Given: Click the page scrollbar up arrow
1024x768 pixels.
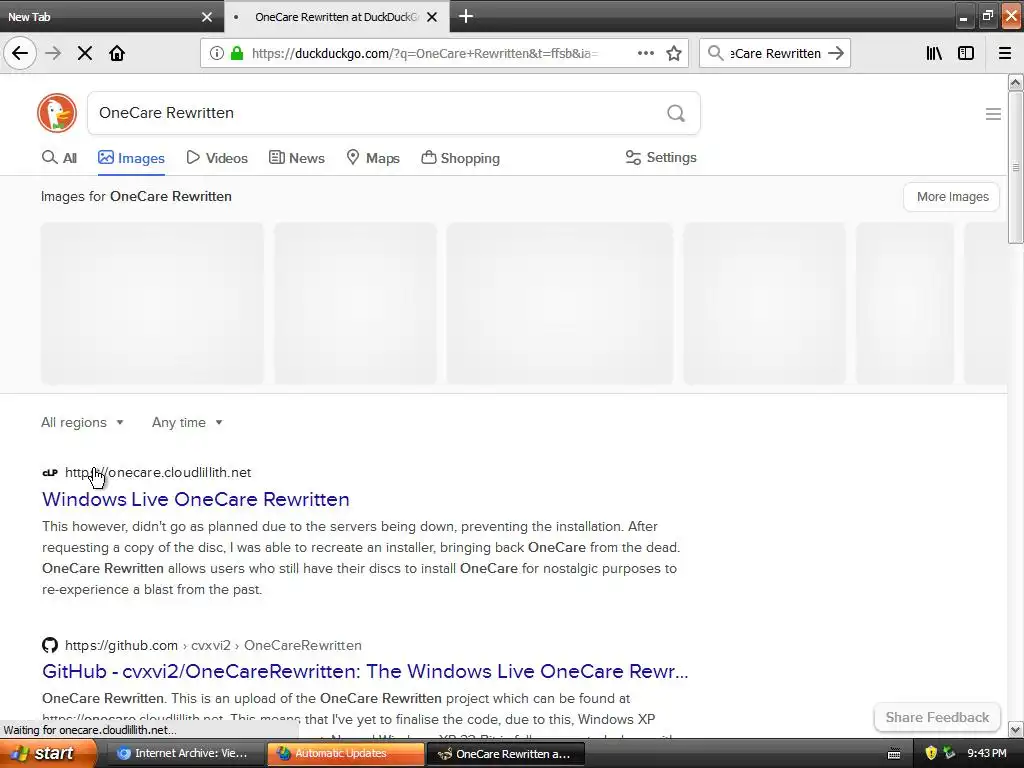Looking at the screenshot, I should click(1016, 82).
